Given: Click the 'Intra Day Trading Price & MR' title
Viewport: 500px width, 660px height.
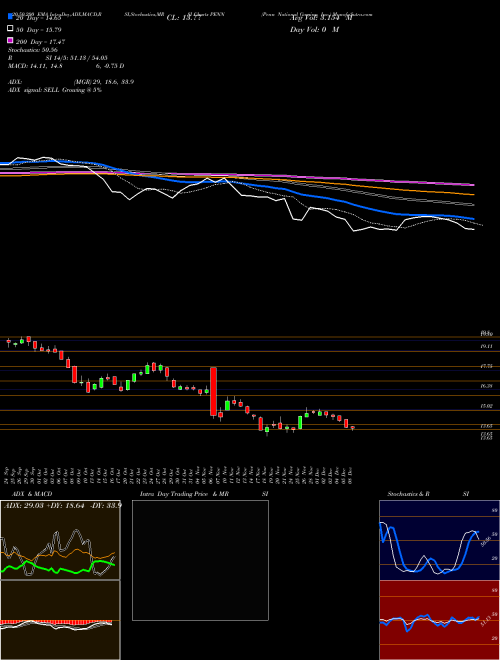Looking at the screenshot, I should (185, 494).
